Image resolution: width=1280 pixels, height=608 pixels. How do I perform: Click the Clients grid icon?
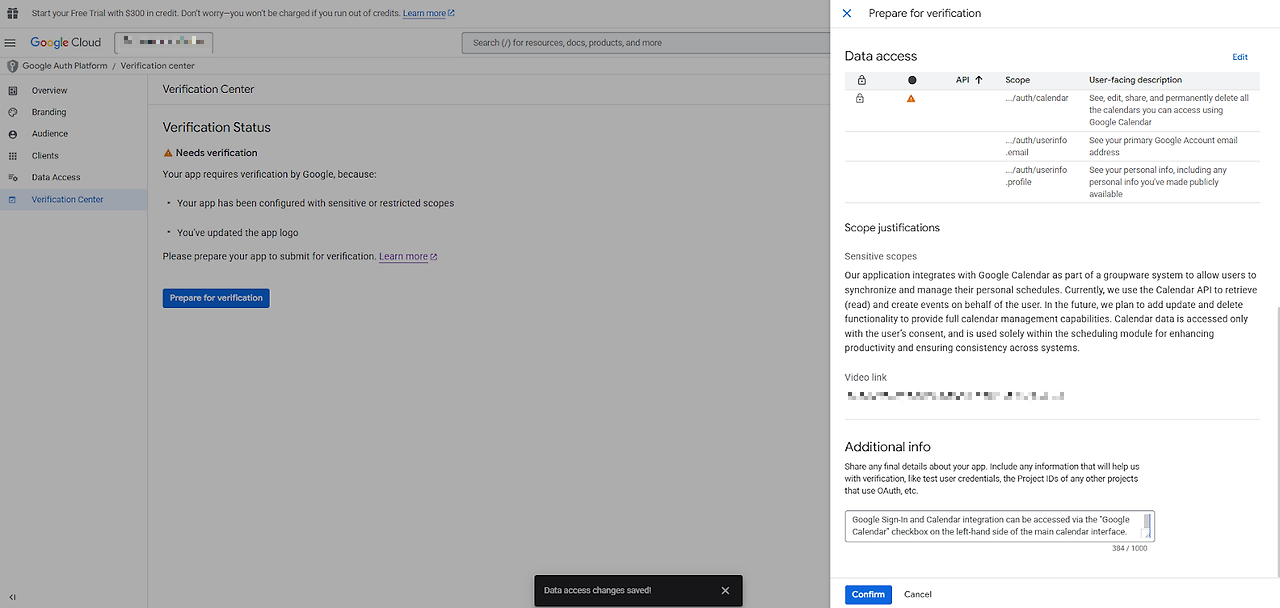[12, 156]
